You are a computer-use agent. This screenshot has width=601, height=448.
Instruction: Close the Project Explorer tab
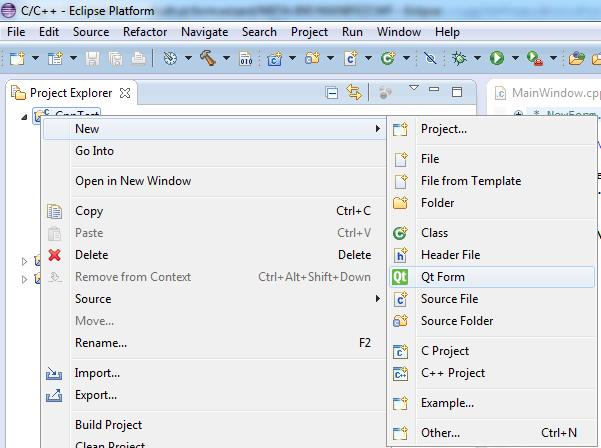click(125, 93)
